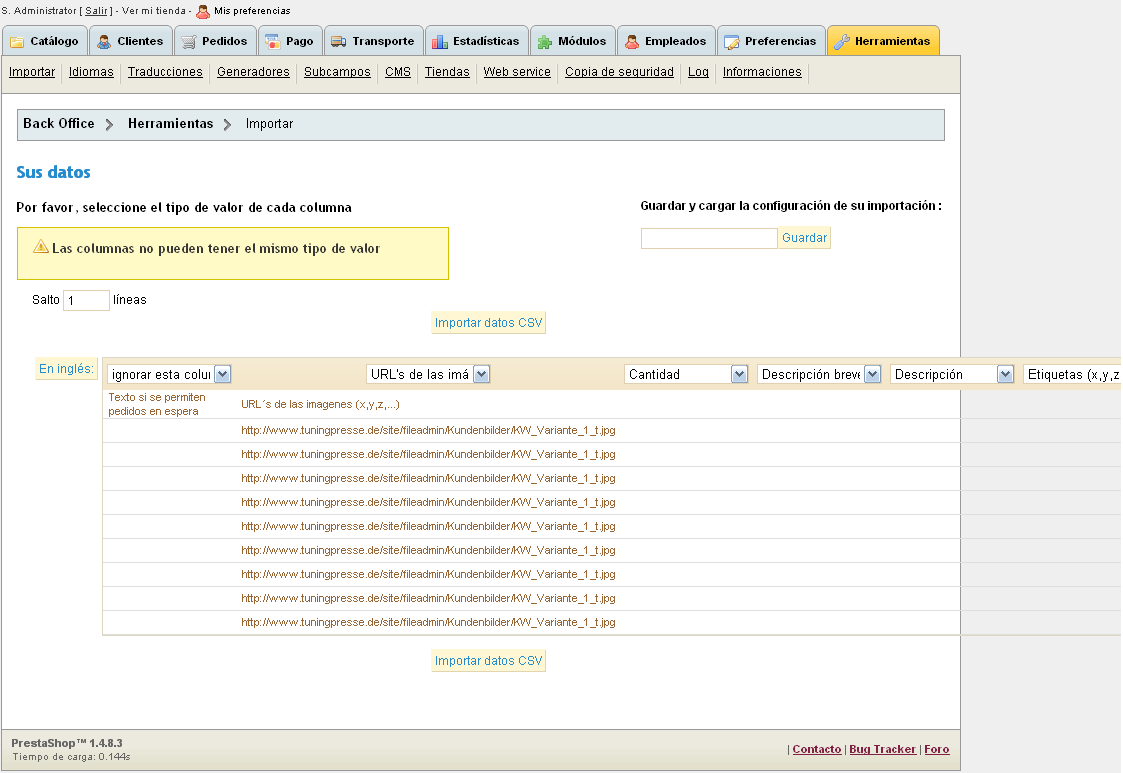Click the Salir logout link

(96, 11)
